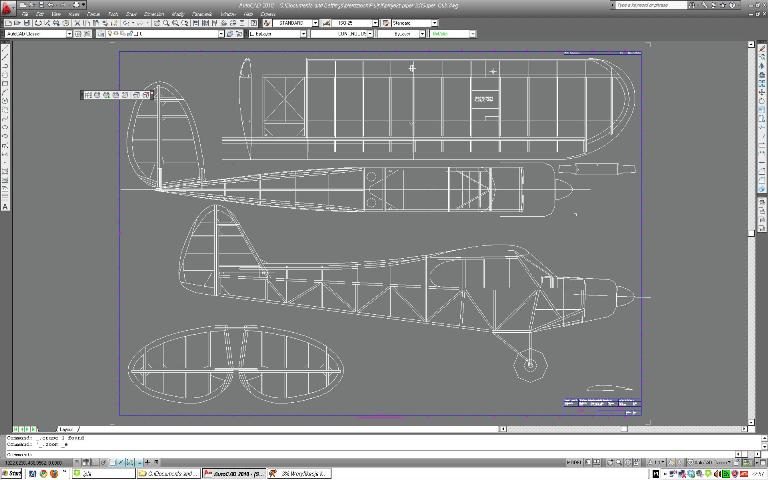768x480 pixels.
Task: Toggle the toolbar/window lock status icon
Action: (737, 462)
